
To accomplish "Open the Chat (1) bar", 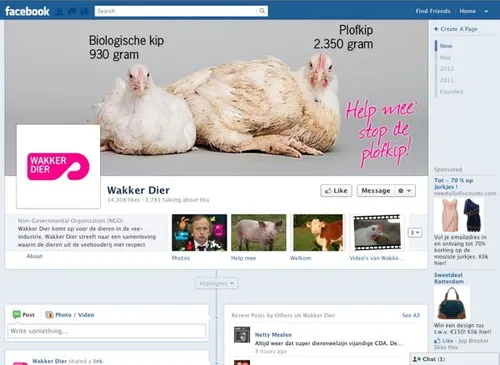I will click(x=454, y=359).
